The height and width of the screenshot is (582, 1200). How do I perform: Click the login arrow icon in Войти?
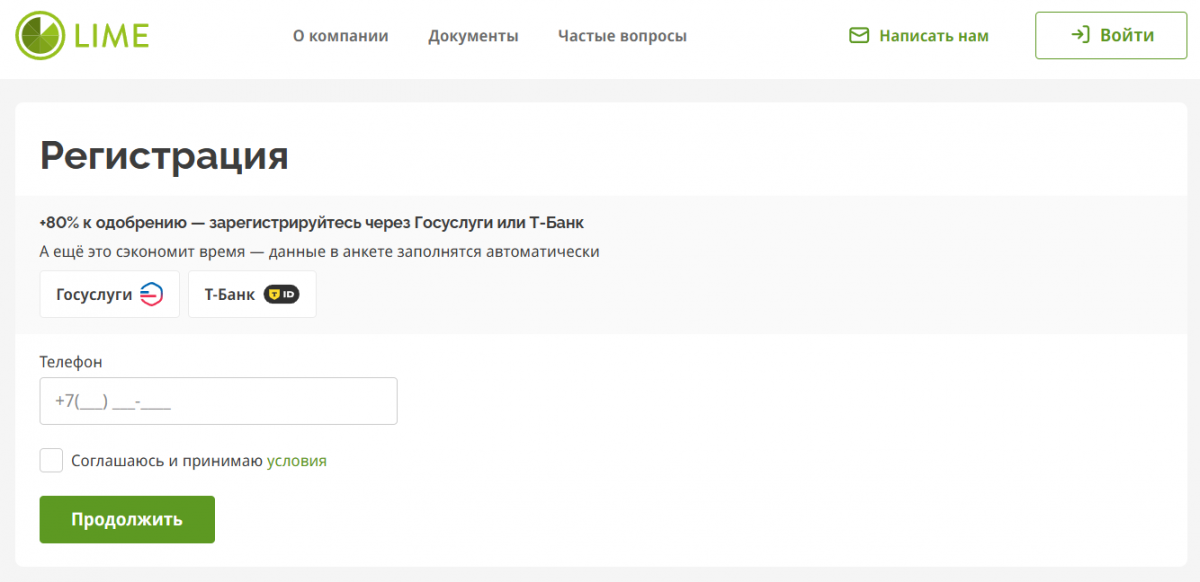(1079, 36)
